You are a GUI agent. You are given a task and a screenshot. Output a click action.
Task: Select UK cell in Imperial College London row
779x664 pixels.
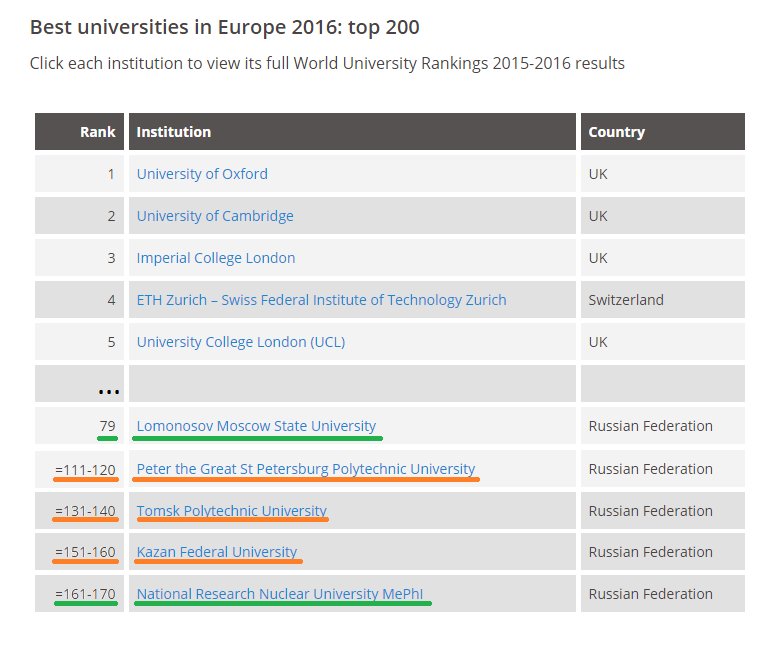tap(663, 258)
